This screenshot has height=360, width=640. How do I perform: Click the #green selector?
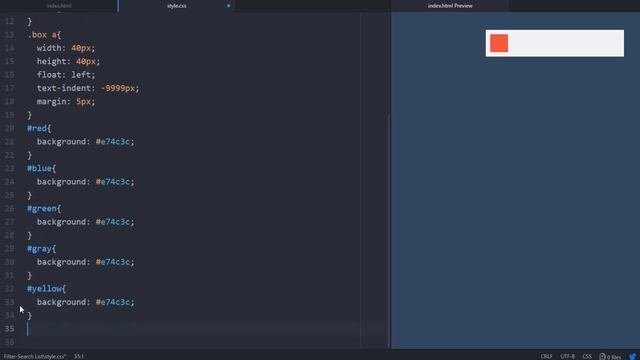coord(42,208)
